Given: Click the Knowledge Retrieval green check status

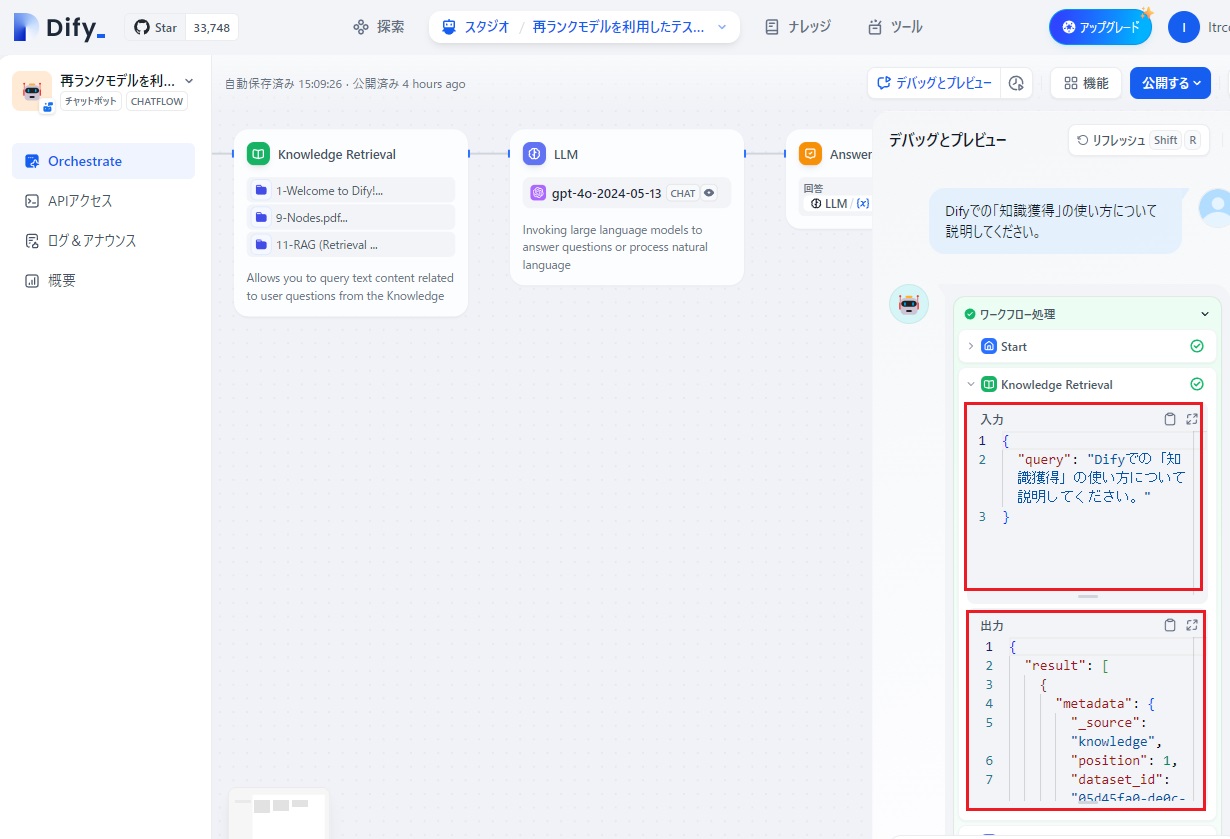Looking at the screenshot, I should click(1197, 384).
